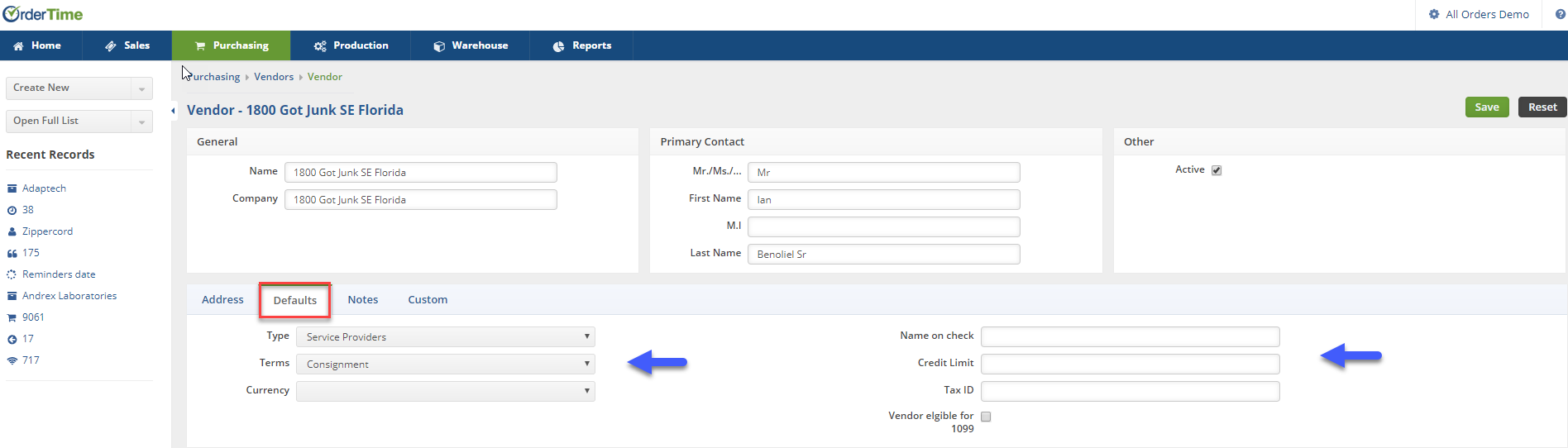Follow the Vendors breadcrumb link
This screenshot has width=1568, height=448.
(274, 77)
